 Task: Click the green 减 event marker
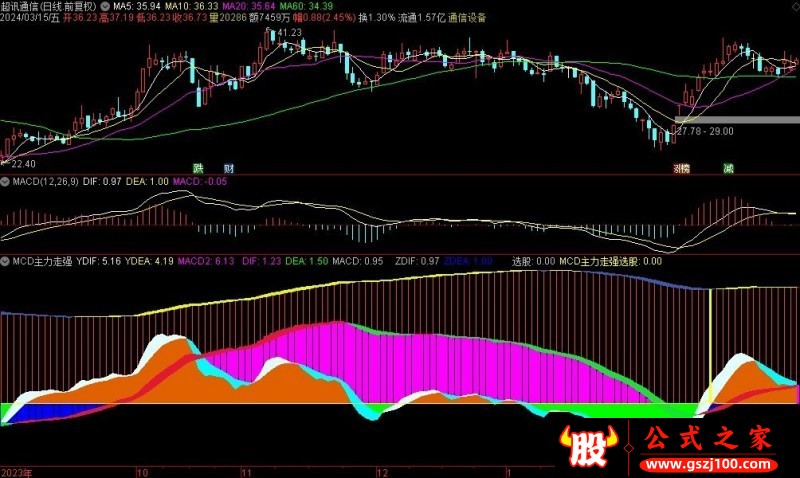pos(729,168)
